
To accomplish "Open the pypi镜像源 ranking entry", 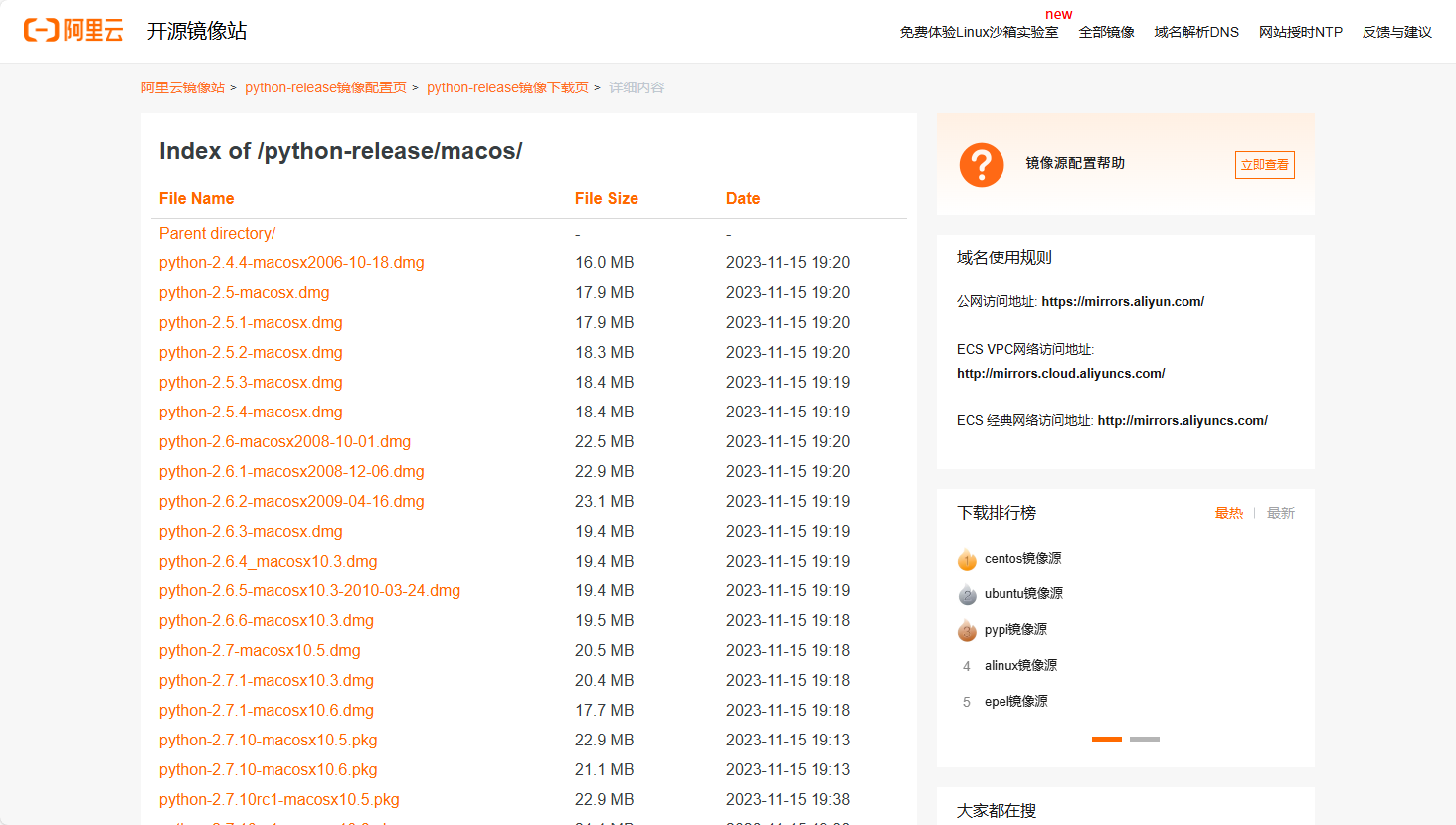I will (1015, 630).
